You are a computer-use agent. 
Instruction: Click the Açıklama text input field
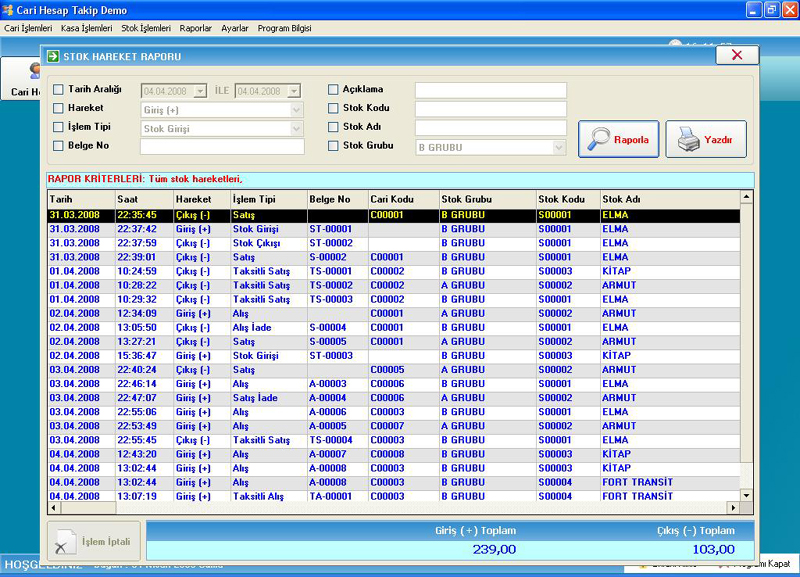(490, 90)
